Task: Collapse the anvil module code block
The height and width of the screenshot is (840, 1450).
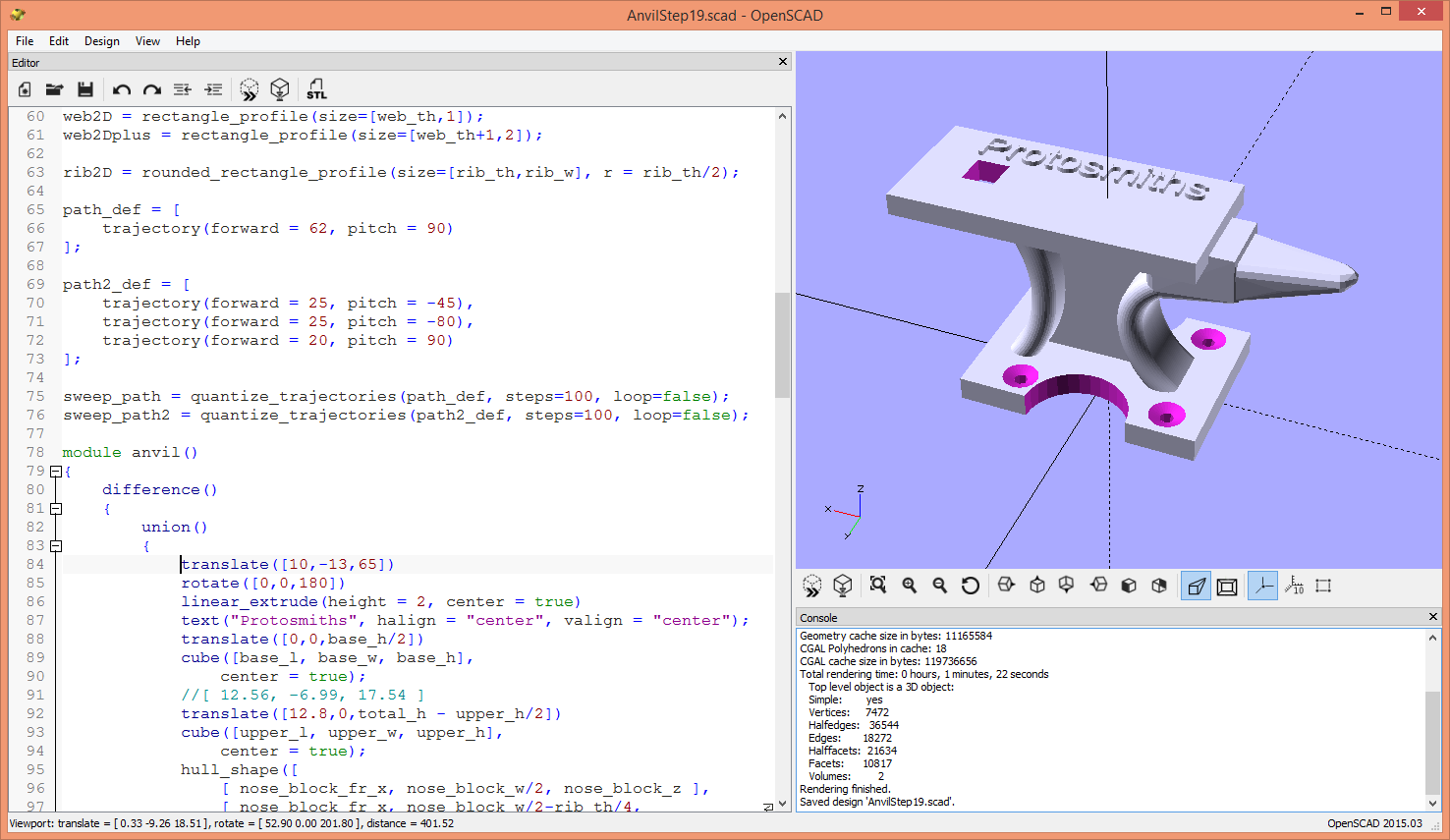Action: pos(55,471)
